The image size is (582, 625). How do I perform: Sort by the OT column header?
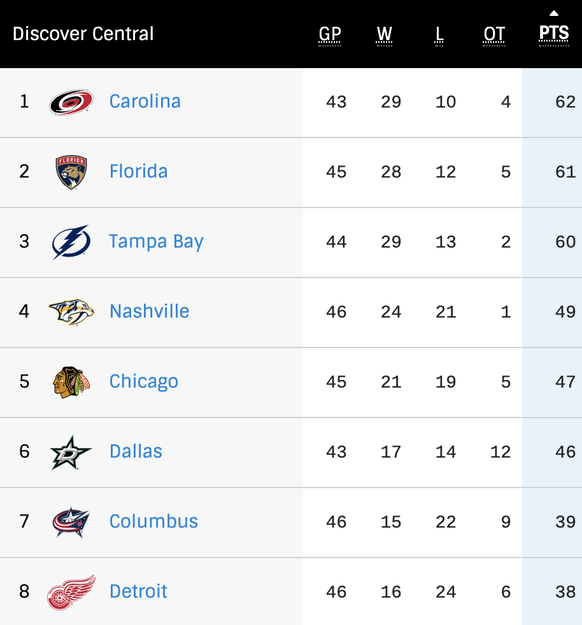click(494, 34)
